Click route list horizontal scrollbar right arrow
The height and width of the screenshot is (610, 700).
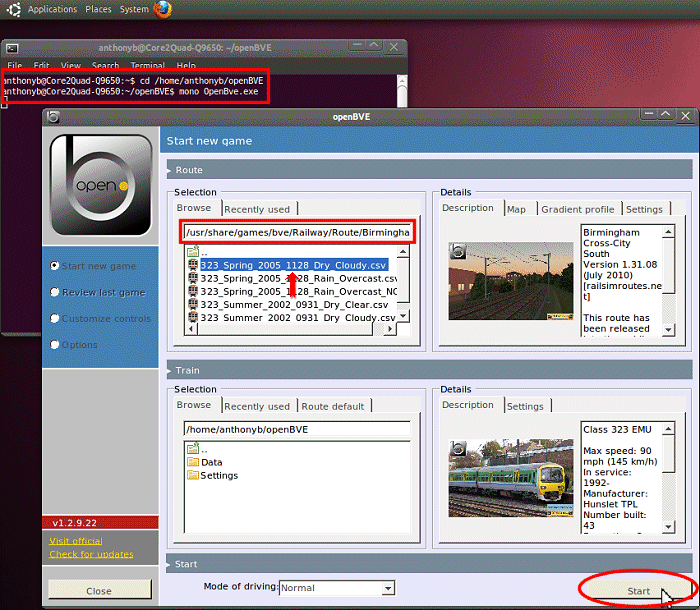point(390,329)
